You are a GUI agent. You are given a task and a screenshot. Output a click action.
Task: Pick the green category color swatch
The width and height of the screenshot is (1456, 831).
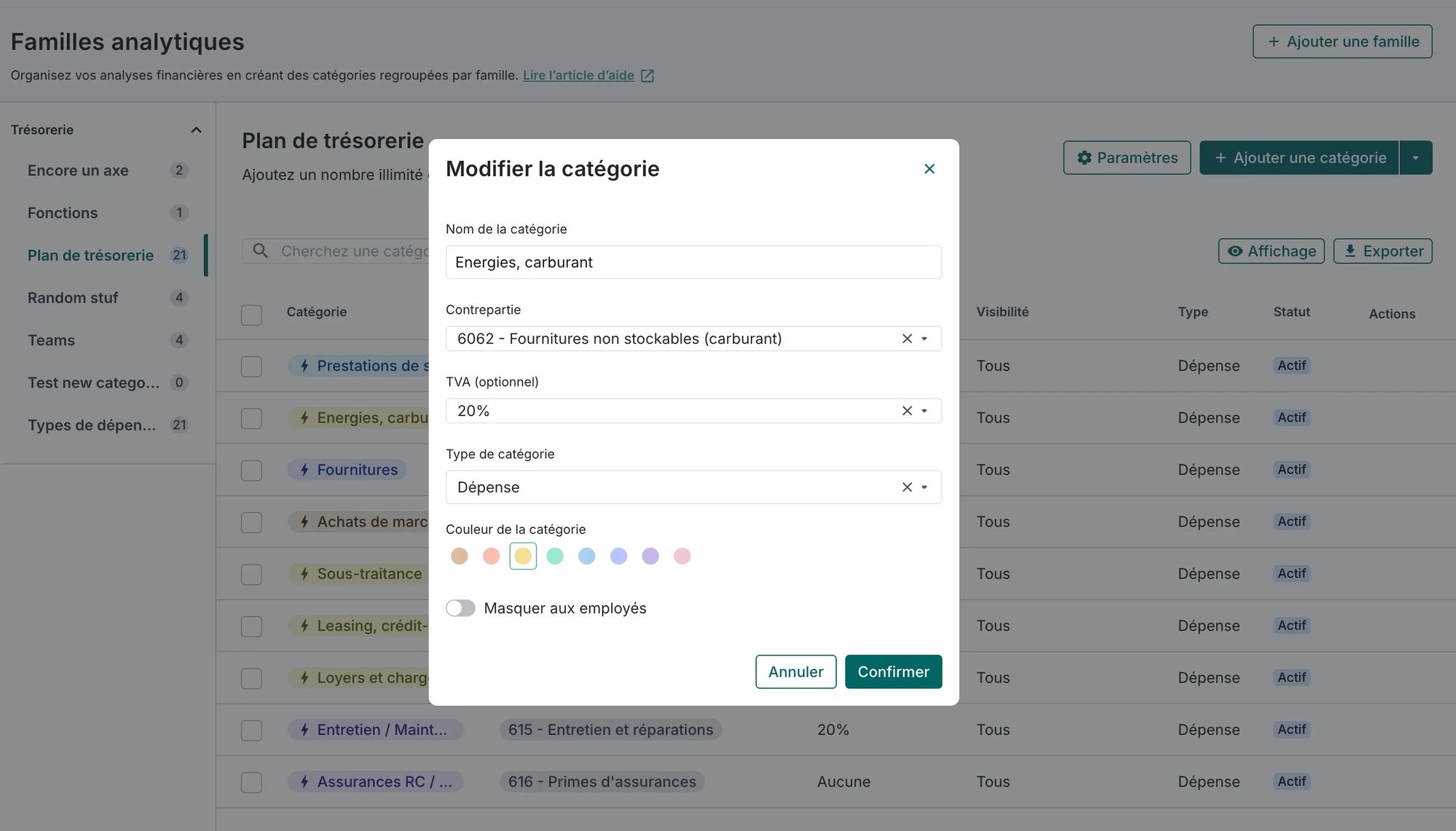[x=554, y=556]
